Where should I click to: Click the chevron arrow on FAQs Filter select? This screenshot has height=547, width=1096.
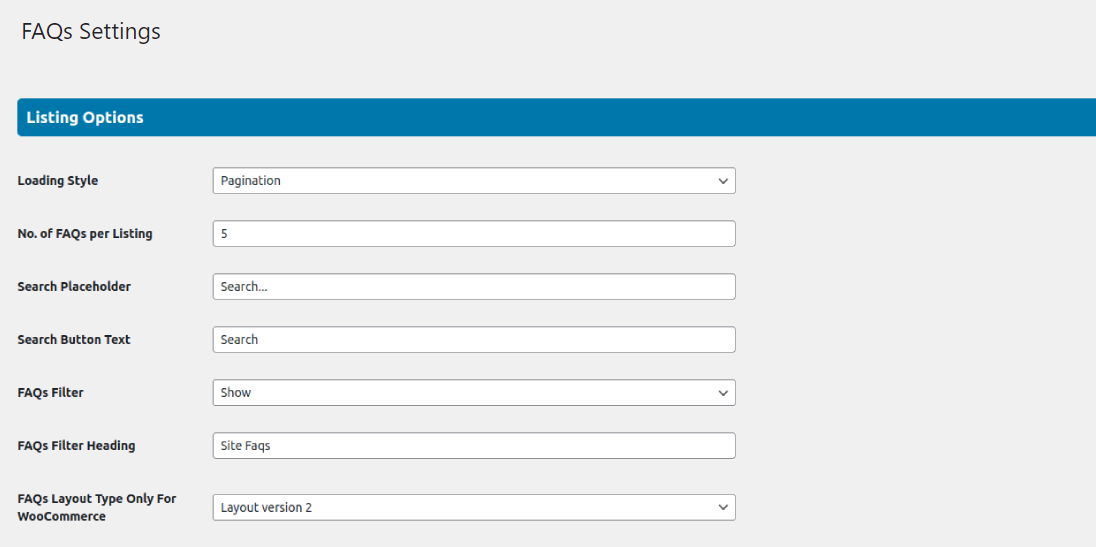[x=723, y=393]
